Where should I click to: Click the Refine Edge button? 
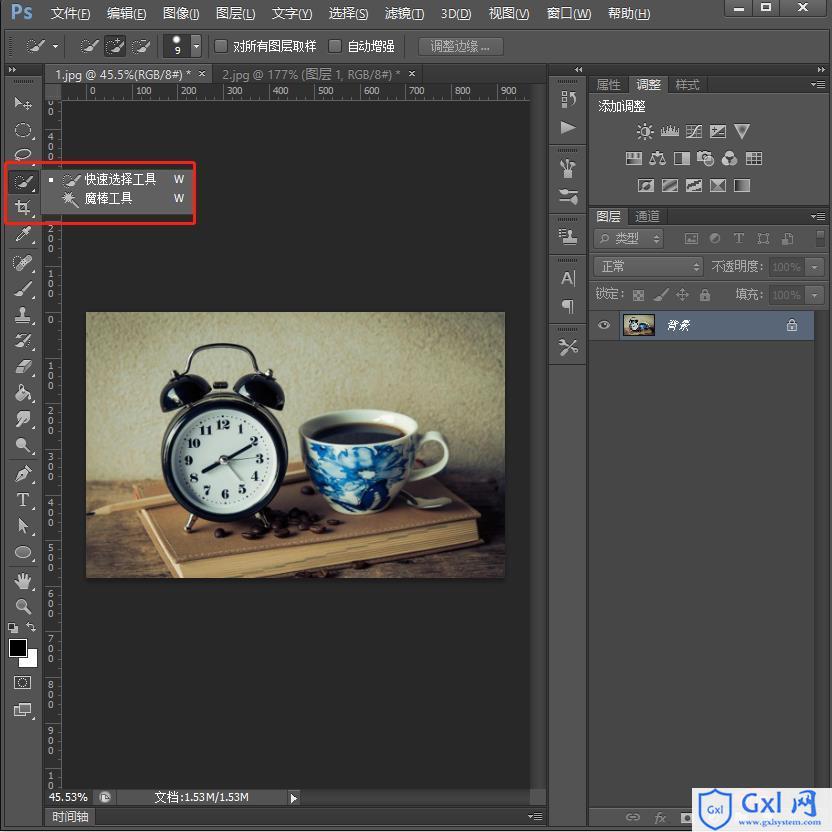460,47
